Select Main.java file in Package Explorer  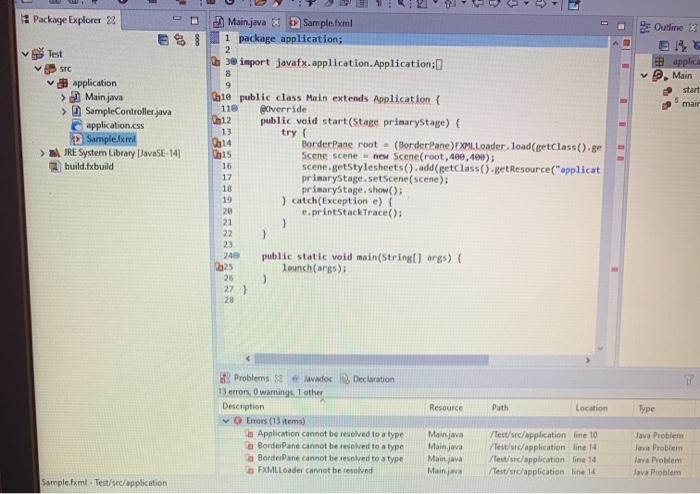pyautogui.click(x=104, y=97)
